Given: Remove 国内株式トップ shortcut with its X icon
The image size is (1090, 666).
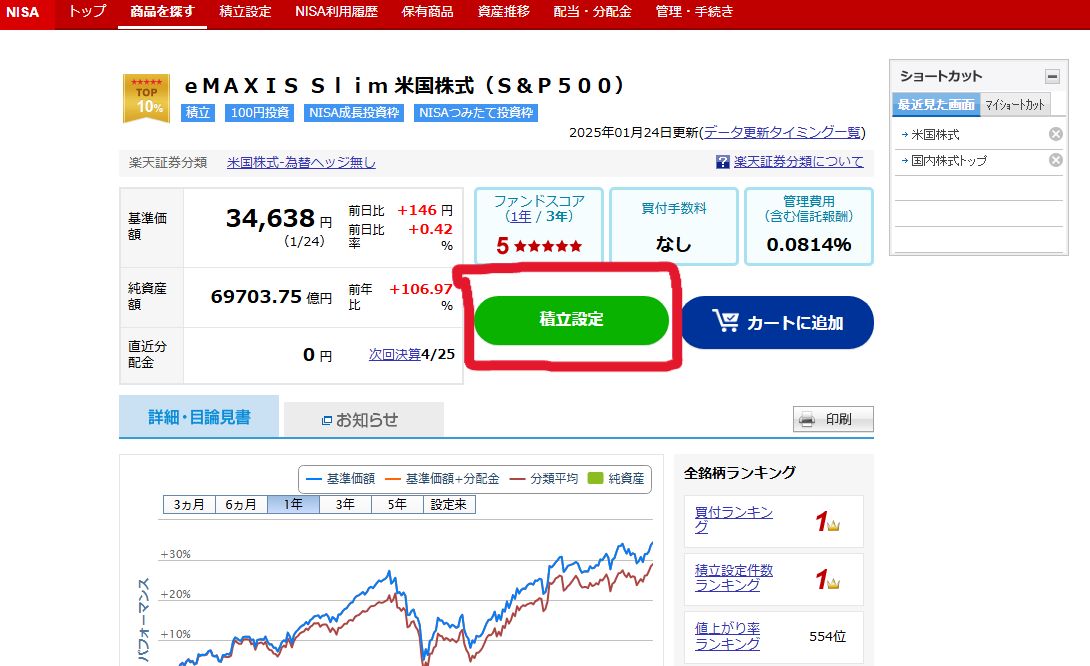Looking at the screenshot, I should 1057,161.
